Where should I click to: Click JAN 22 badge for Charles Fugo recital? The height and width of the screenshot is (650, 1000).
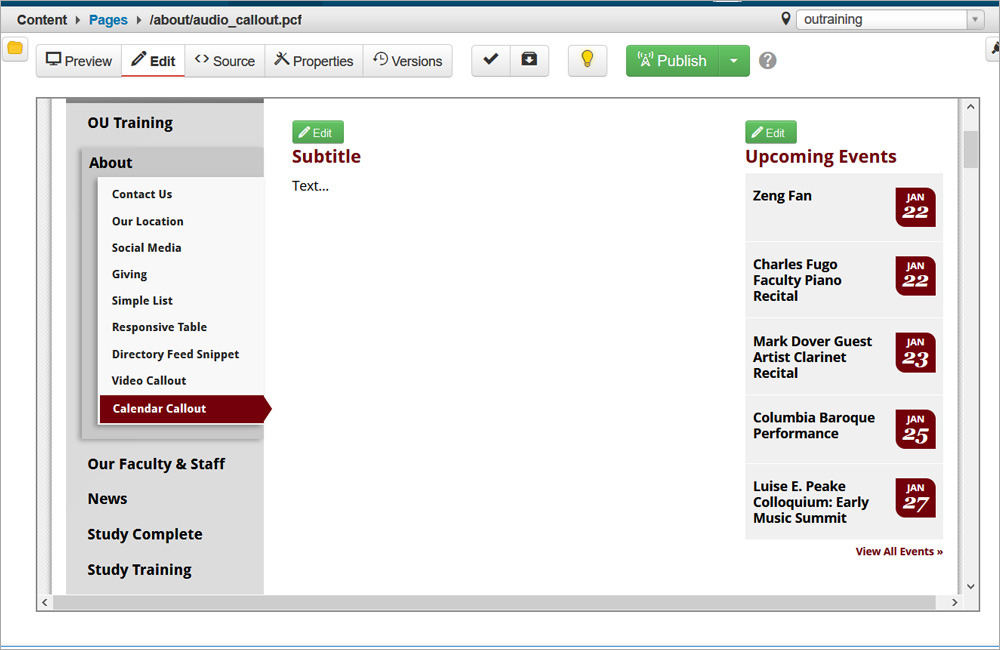tap(915, 276)
